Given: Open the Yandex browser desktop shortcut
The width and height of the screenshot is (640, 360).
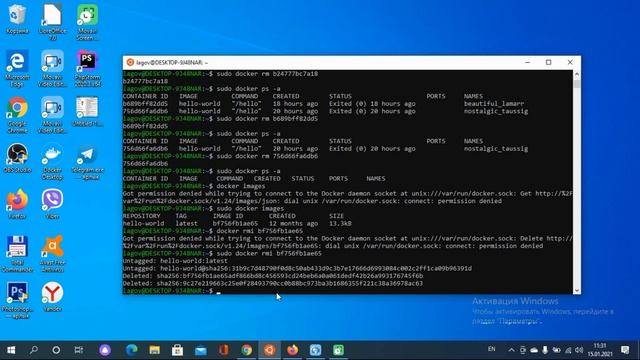Looking at the screenshot, I should 52,297.
